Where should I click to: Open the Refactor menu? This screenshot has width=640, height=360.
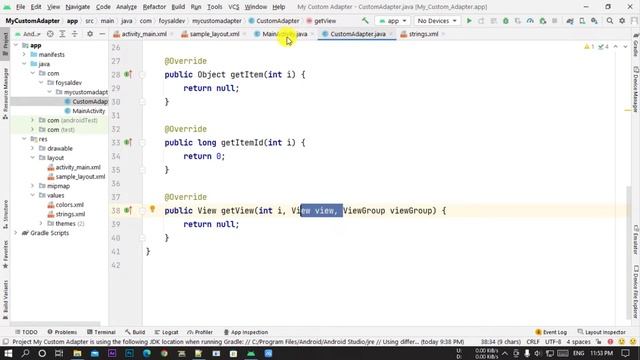tap(154, 7)
